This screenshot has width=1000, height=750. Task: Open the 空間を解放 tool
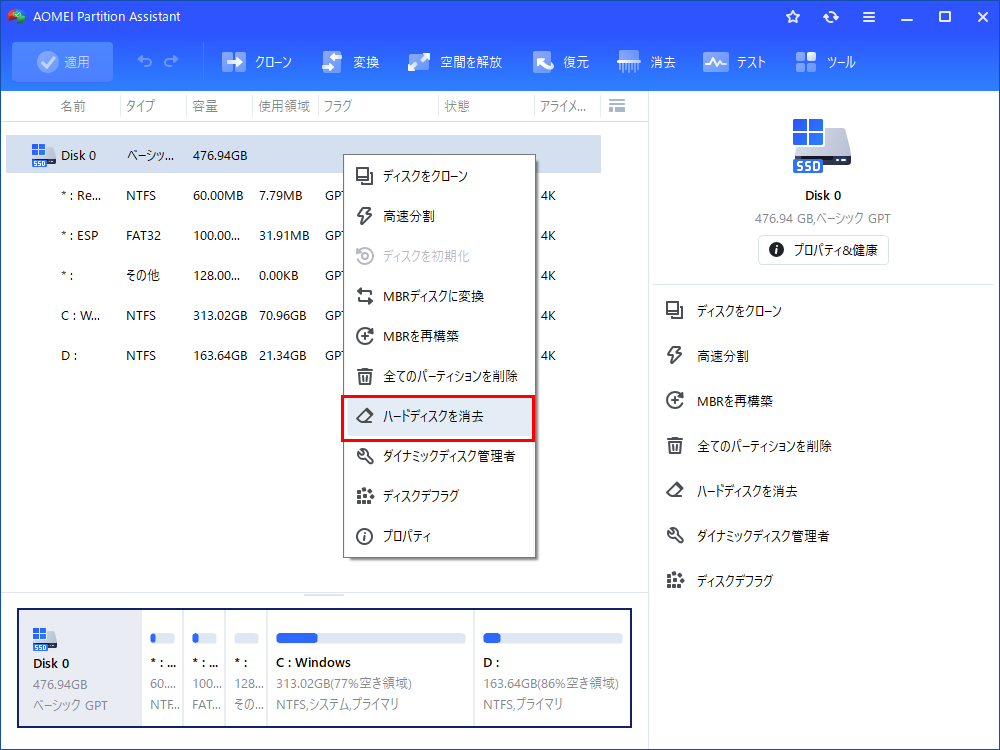(x=456, y=61)
